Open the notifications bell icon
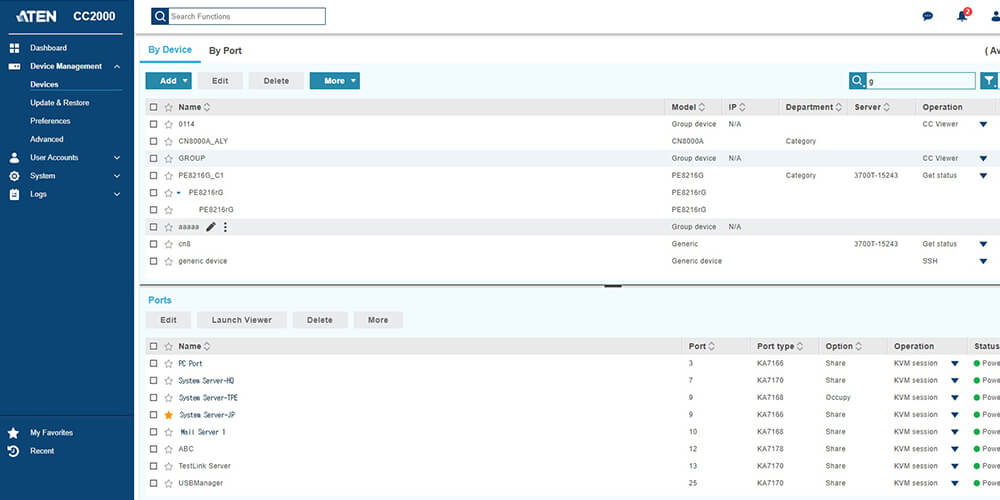The width and height of the screenshot is (1000, 500). 962,16
